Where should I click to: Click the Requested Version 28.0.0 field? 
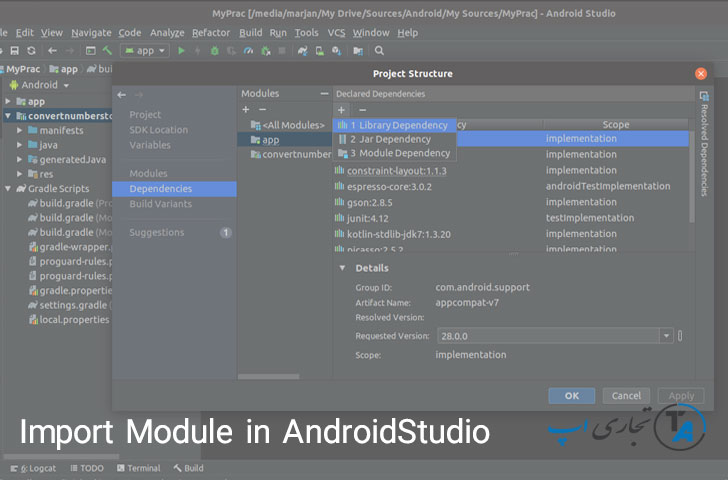(x=548, y=336)
